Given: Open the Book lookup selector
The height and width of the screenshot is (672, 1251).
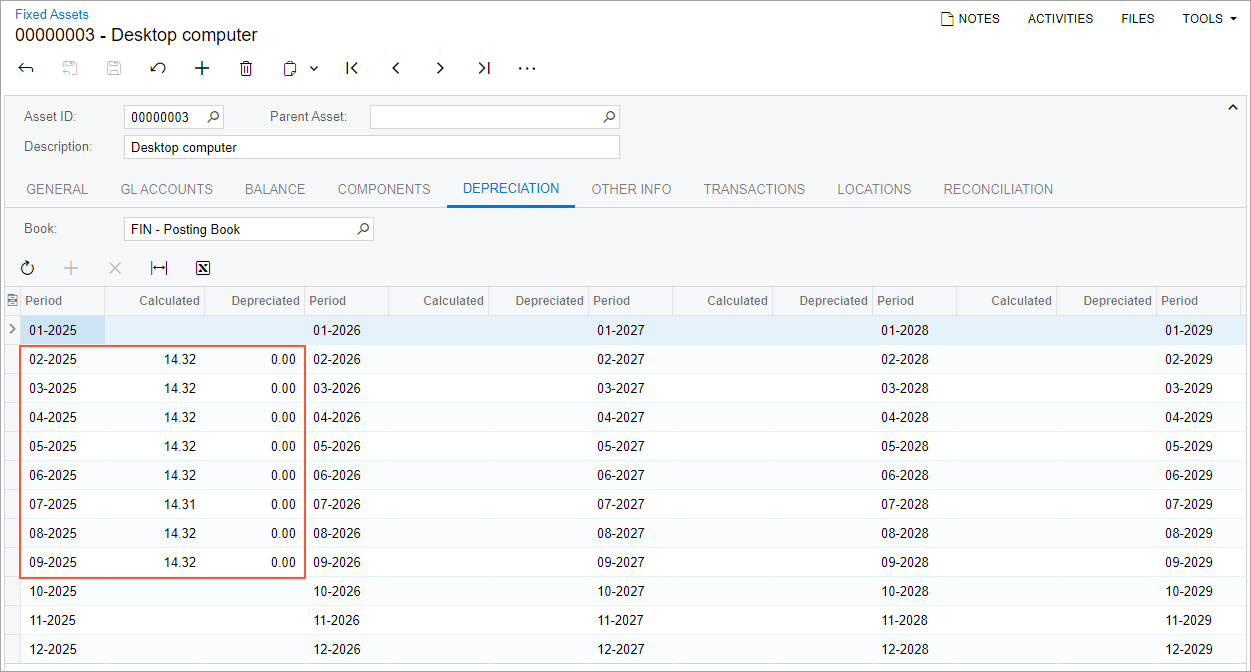Looking at the screenshot, I should tap(363, 229).
